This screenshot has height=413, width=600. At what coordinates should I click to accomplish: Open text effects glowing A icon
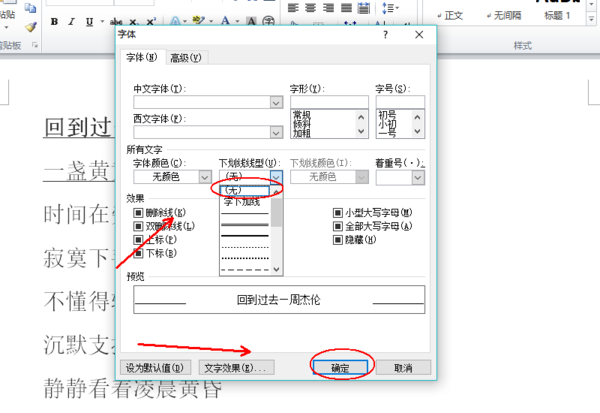pyautogui.click(x=175, y=21)
